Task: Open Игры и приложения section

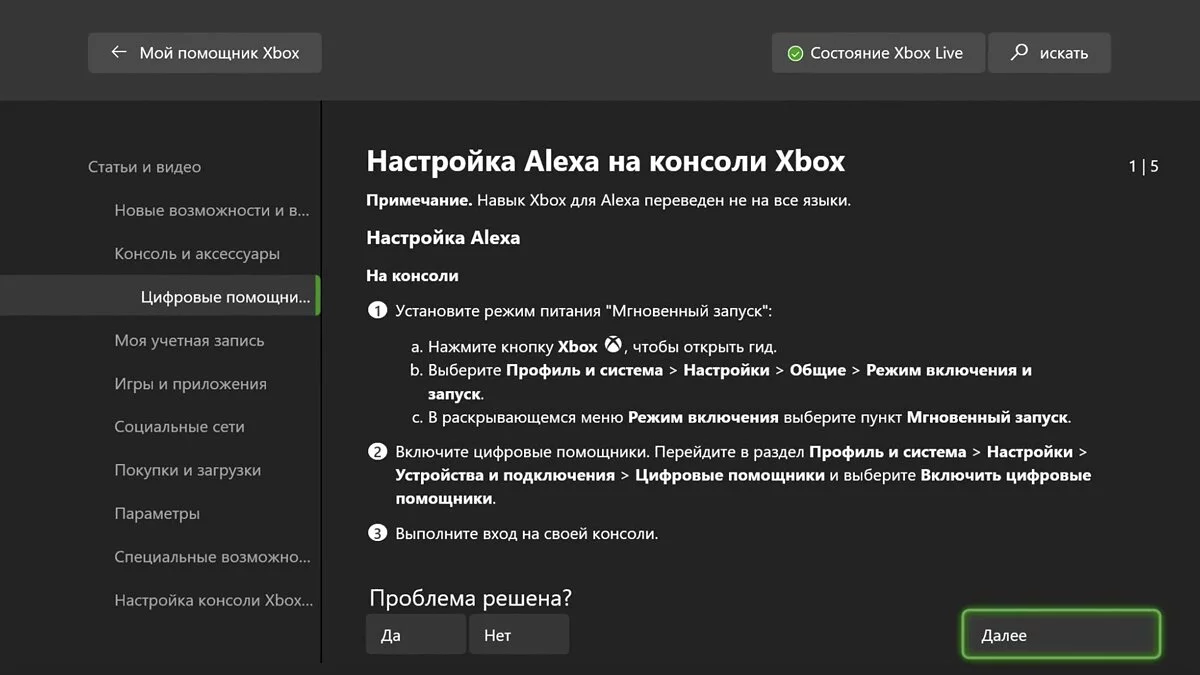Action: click(190, 384)
